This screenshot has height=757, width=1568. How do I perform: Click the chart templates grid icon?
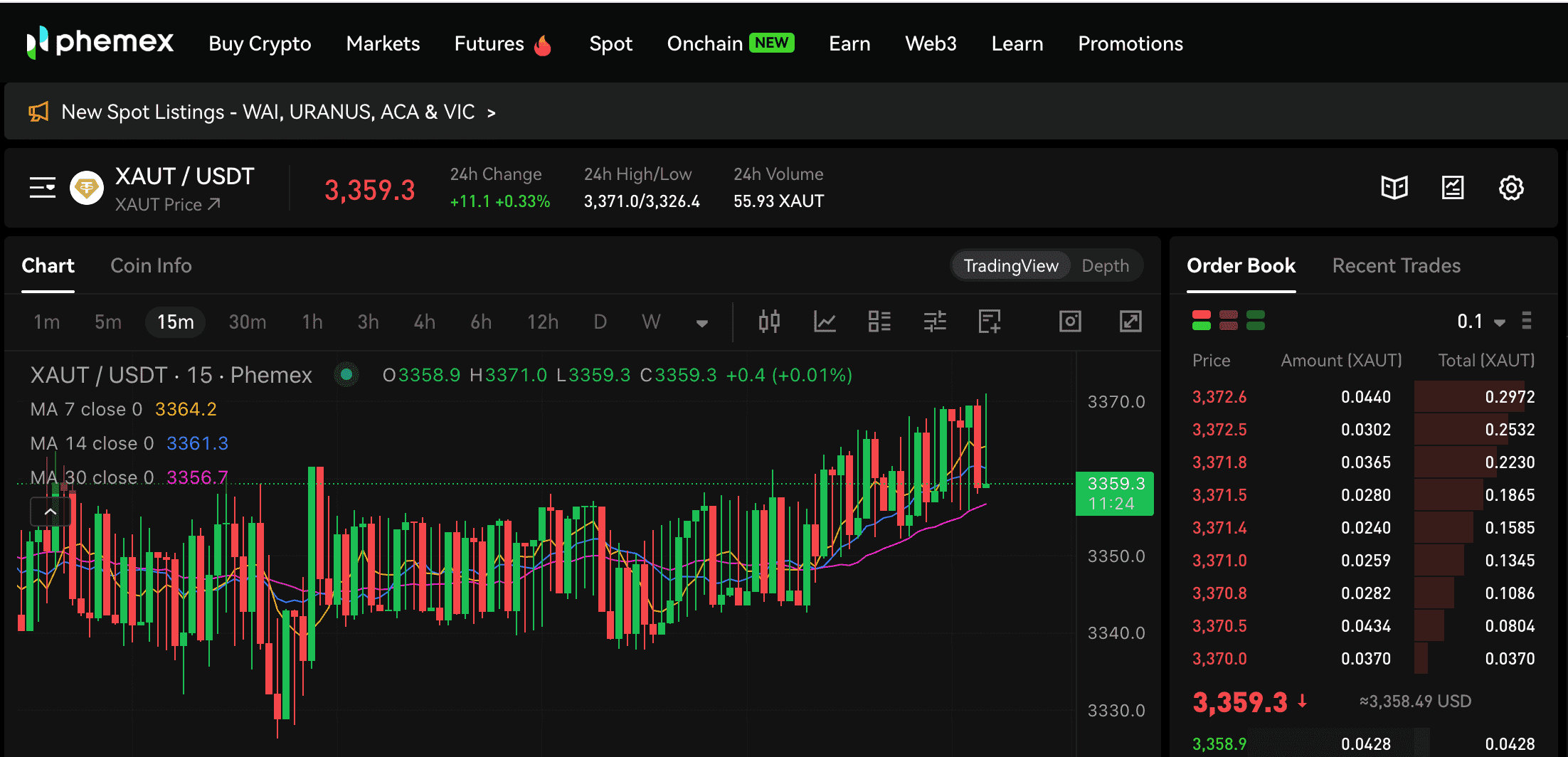click(x=879, y=322)
